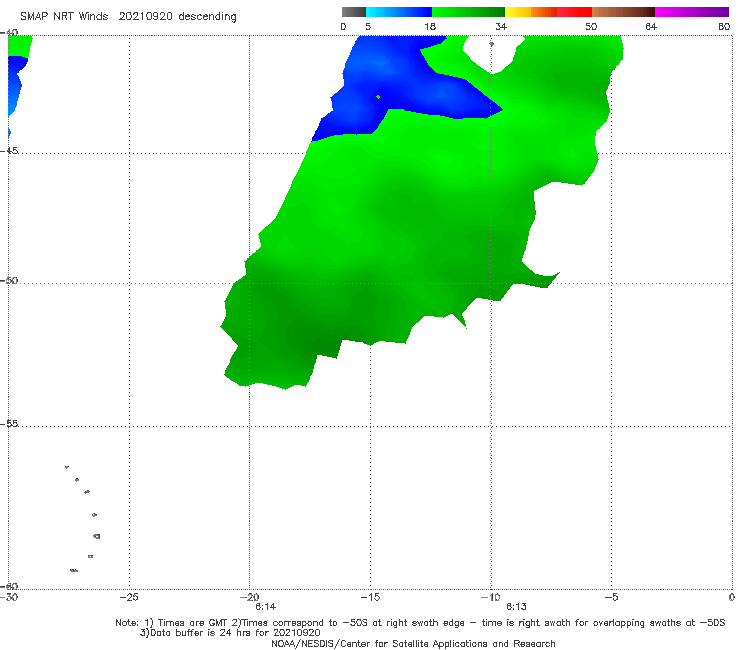Click the color bar label '5'
Screen dimensions: 740x650
[368, 26]
